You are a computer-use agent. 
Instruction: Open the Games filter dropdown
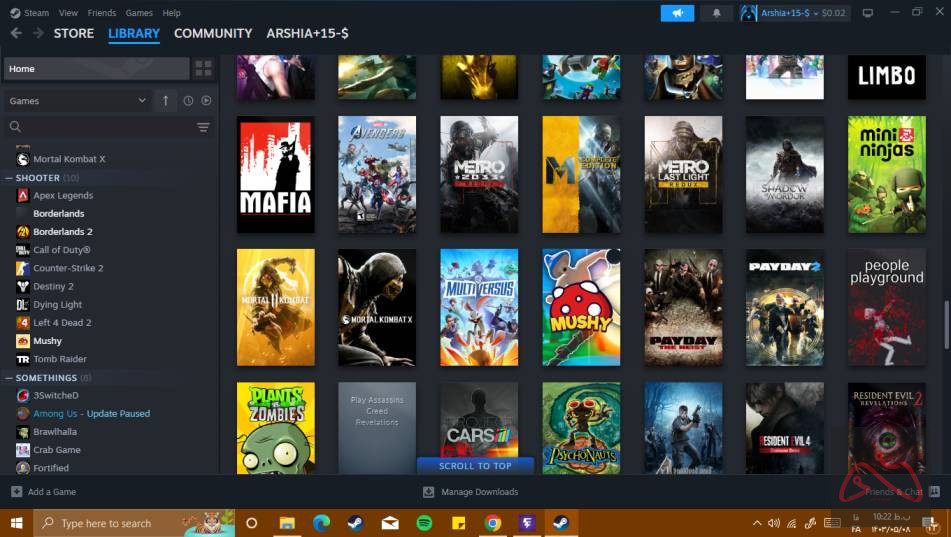tap(77, 101)
